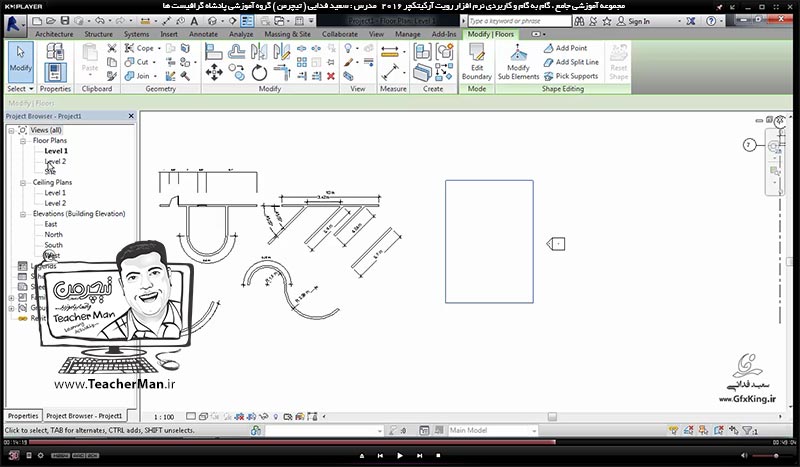Click Add Split Line button
The image size is (800, 467).
571,62
